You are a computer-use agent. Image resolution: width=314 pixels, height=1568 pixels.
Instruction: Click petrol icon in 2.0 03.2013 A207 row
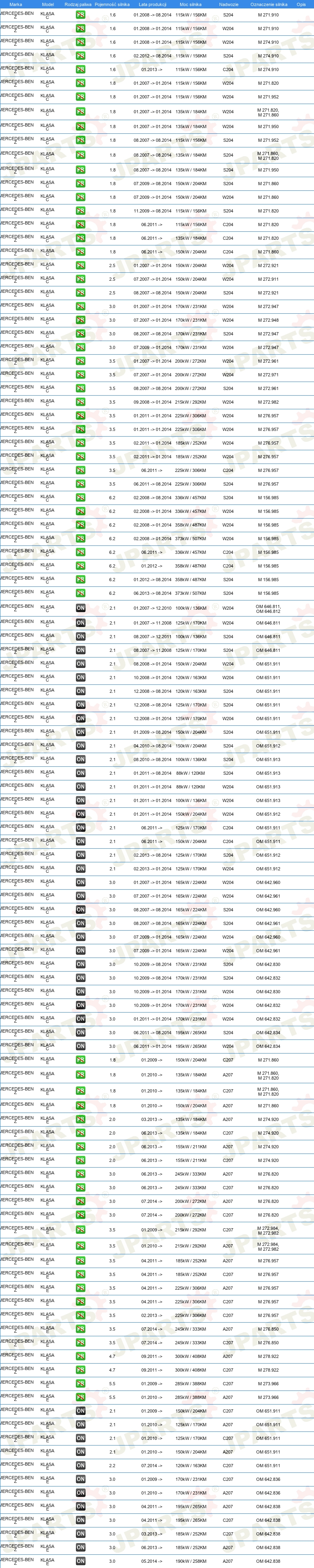pyautogui.click(x=80, y=1119)
